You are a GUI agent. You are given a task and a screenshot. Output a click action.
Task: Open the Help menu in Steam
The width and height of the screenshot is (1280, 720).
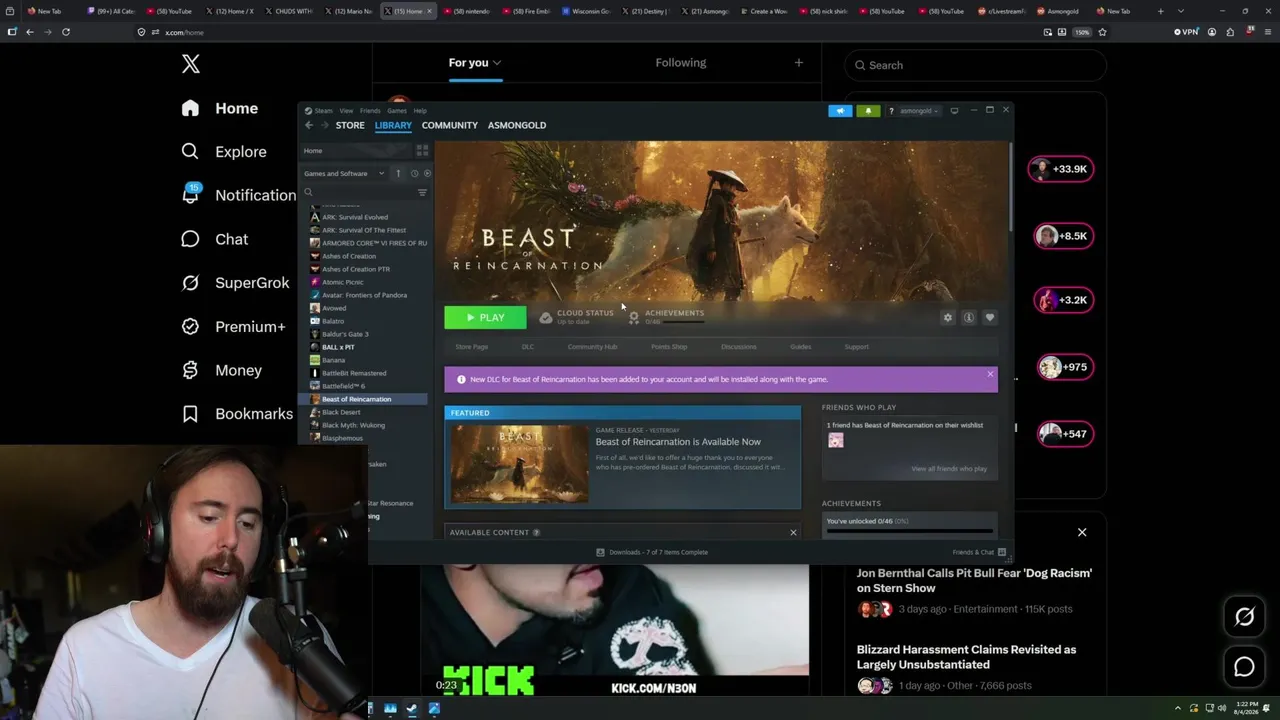pos(420,111)
